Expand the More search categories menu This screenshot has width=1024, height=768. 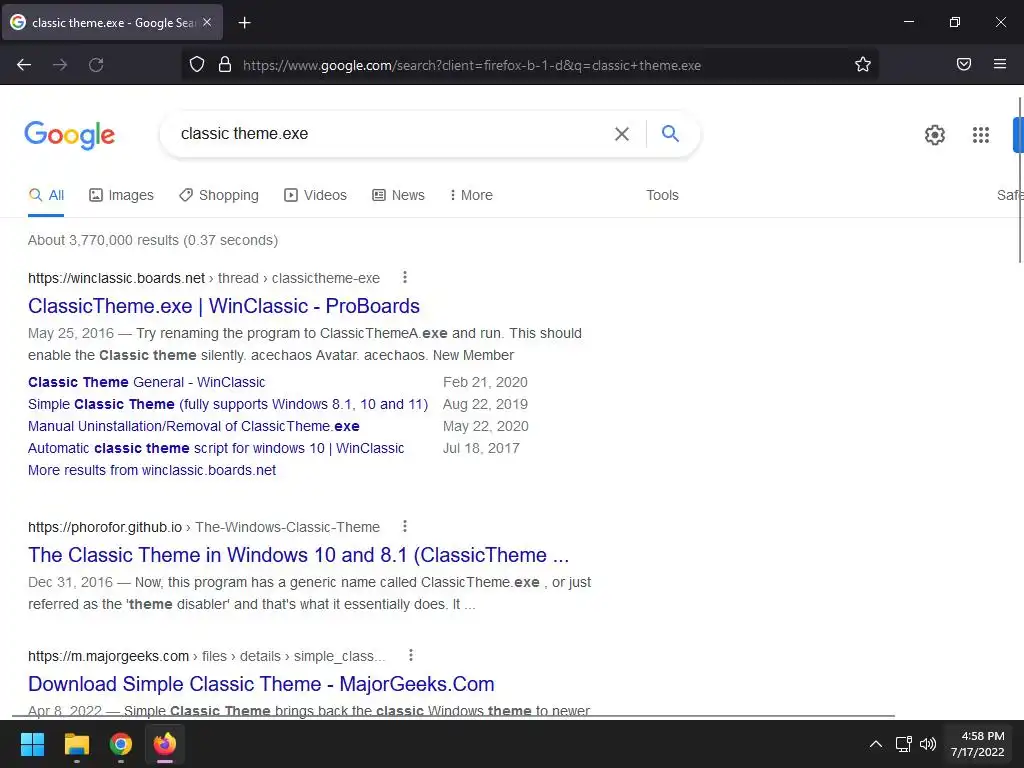[x=471, y=195]
